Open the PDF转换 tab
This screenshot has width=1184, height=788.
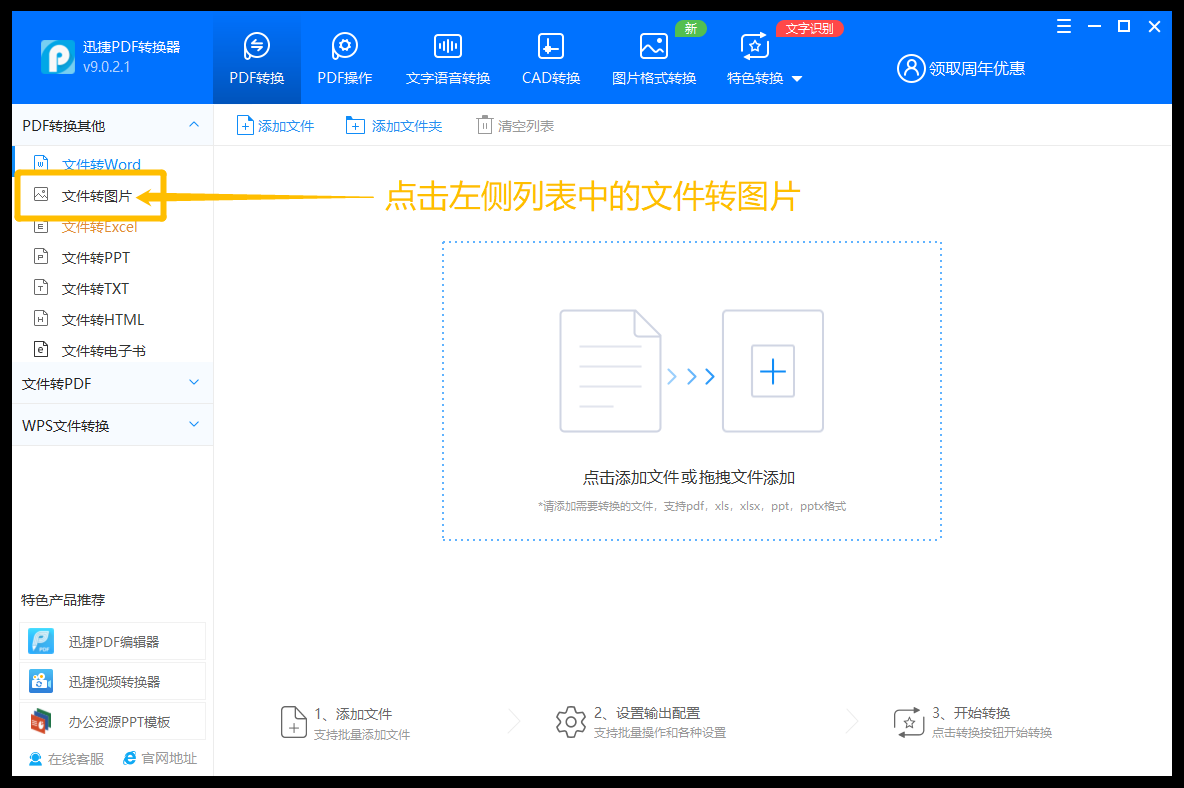[257, 59]
